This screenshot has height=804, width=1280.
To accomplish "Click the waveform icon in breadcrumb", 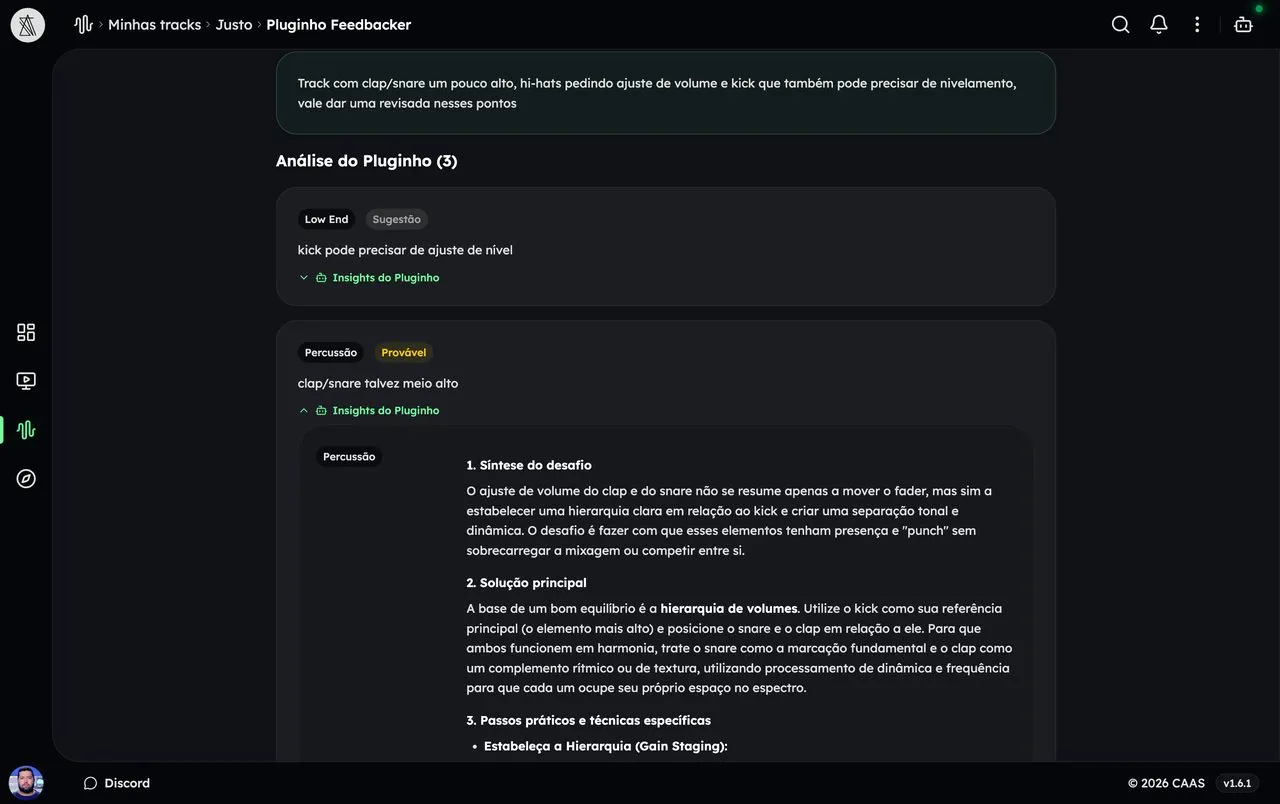I will click(83, 25).
